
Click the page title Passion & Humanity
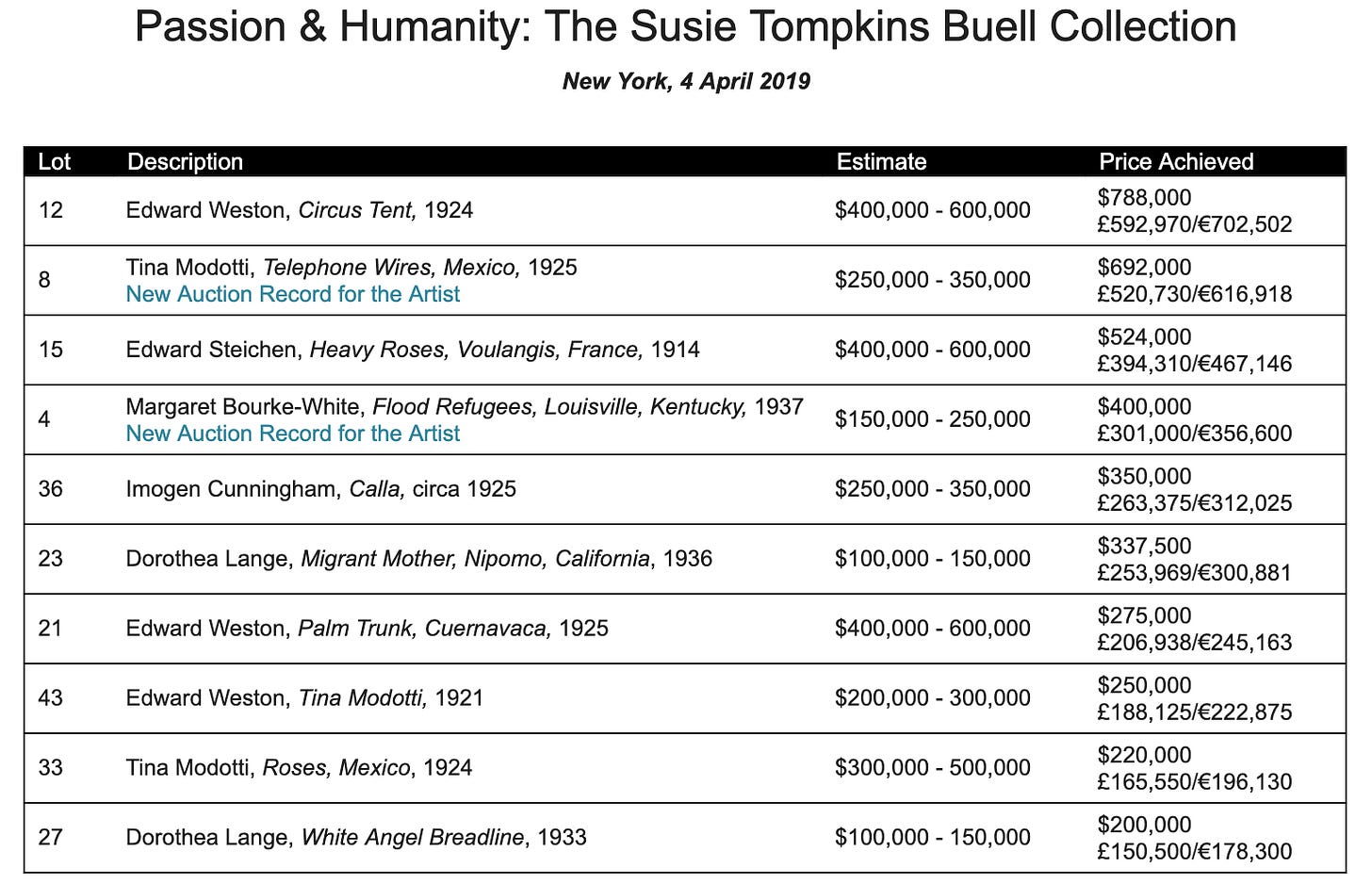[x=685, y=26]
